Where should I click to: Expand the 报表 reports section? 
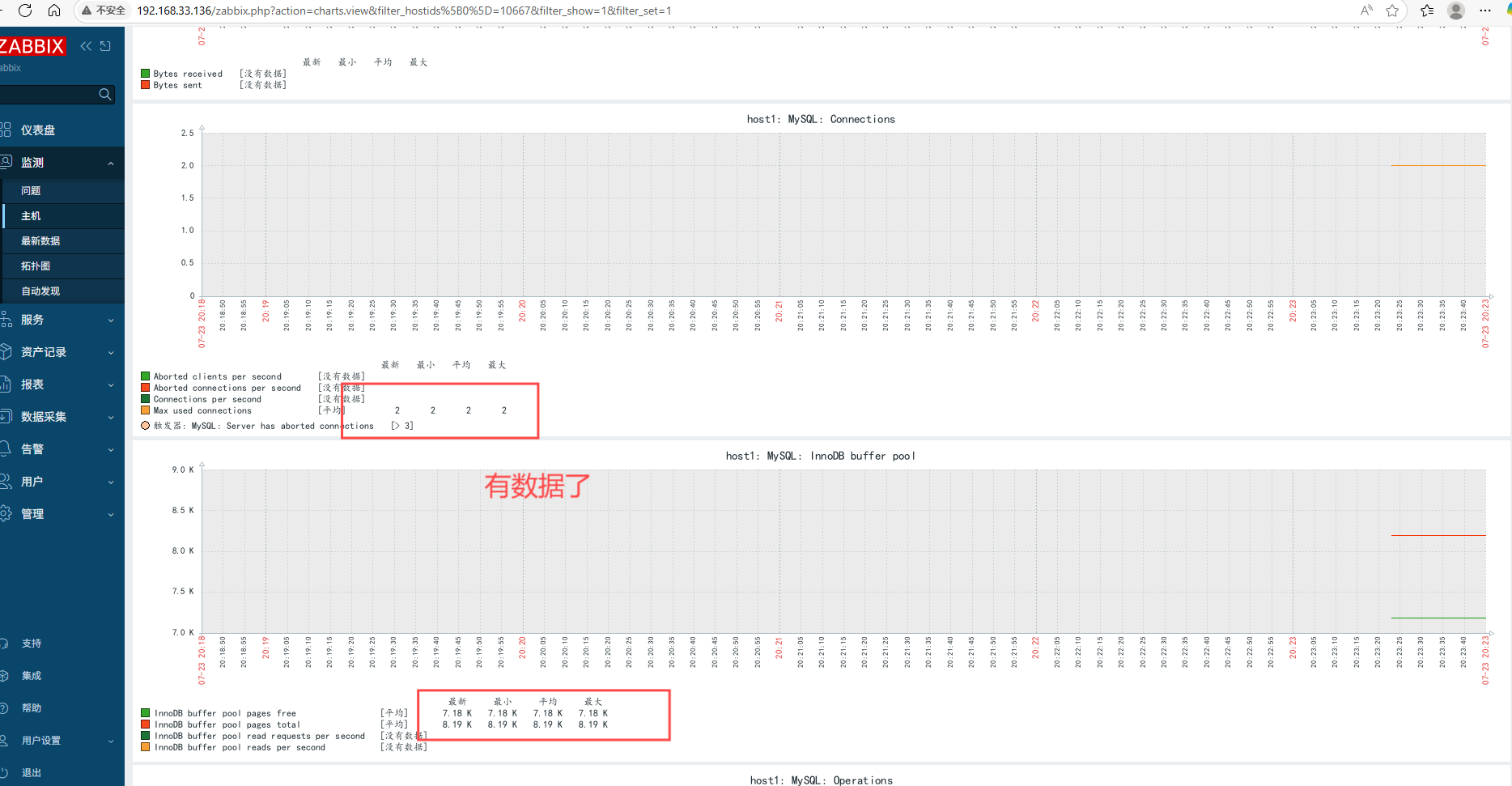tap(62, 385)
